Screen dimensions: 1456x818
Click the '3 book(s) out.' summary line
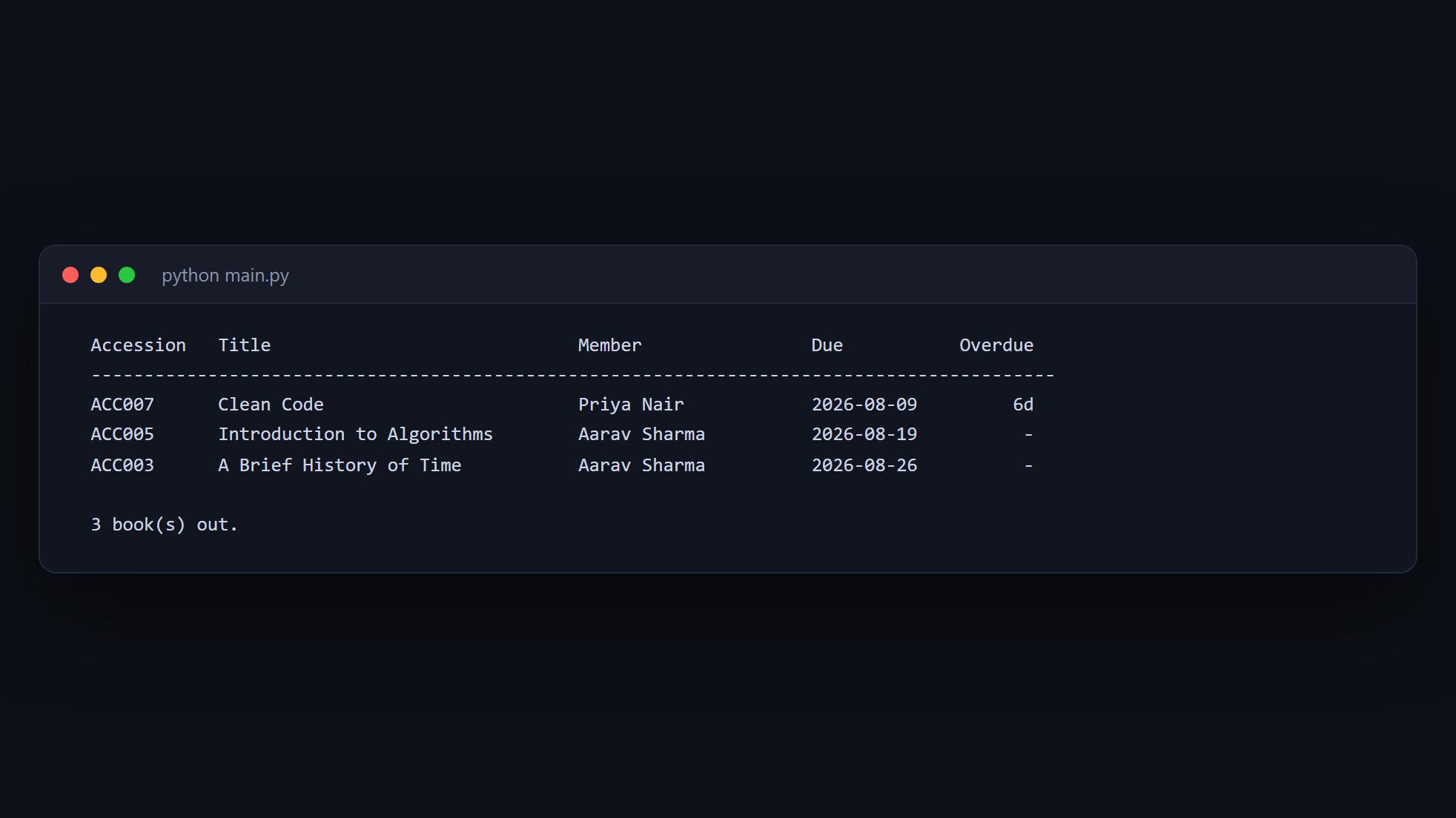coord(165,525)
